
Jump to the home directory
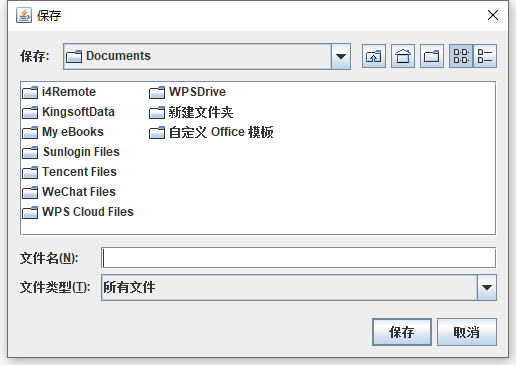[403, 56]
